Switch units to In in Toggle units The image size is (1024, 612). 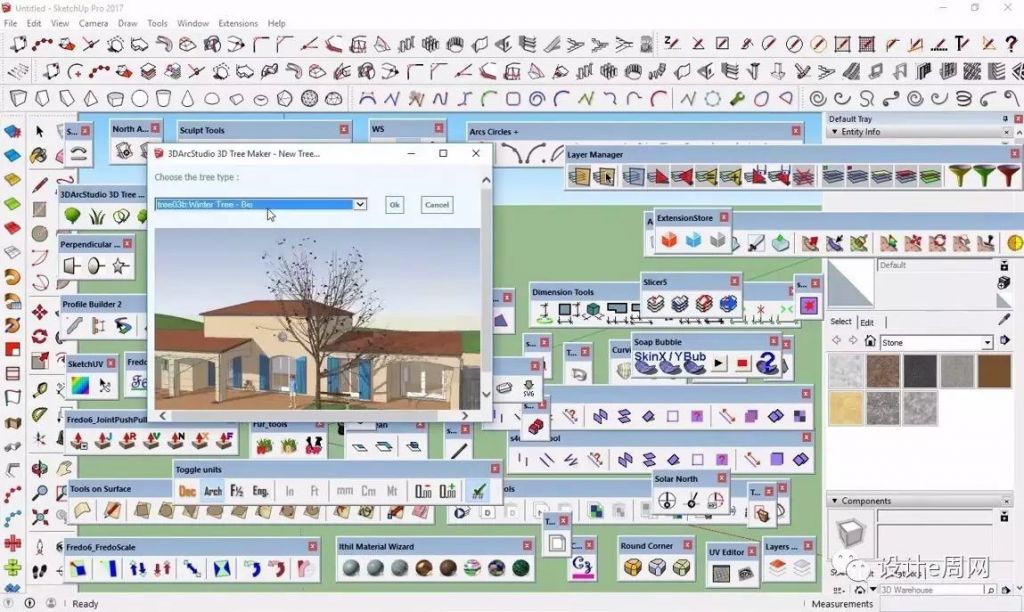[289, 491]
